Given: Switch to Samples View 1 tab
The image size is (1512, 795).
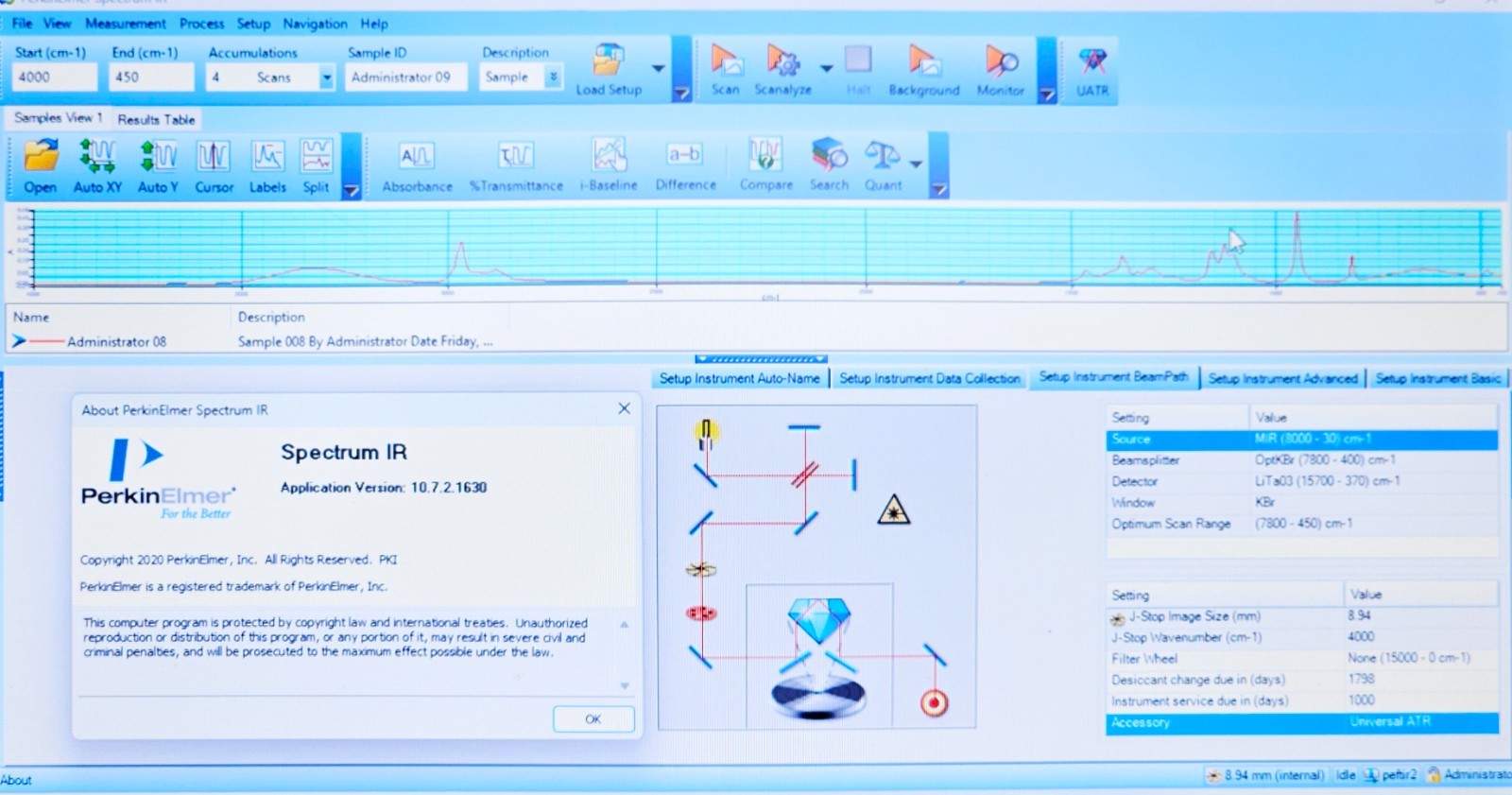Looking at the screenshot, I should [58, 118].
